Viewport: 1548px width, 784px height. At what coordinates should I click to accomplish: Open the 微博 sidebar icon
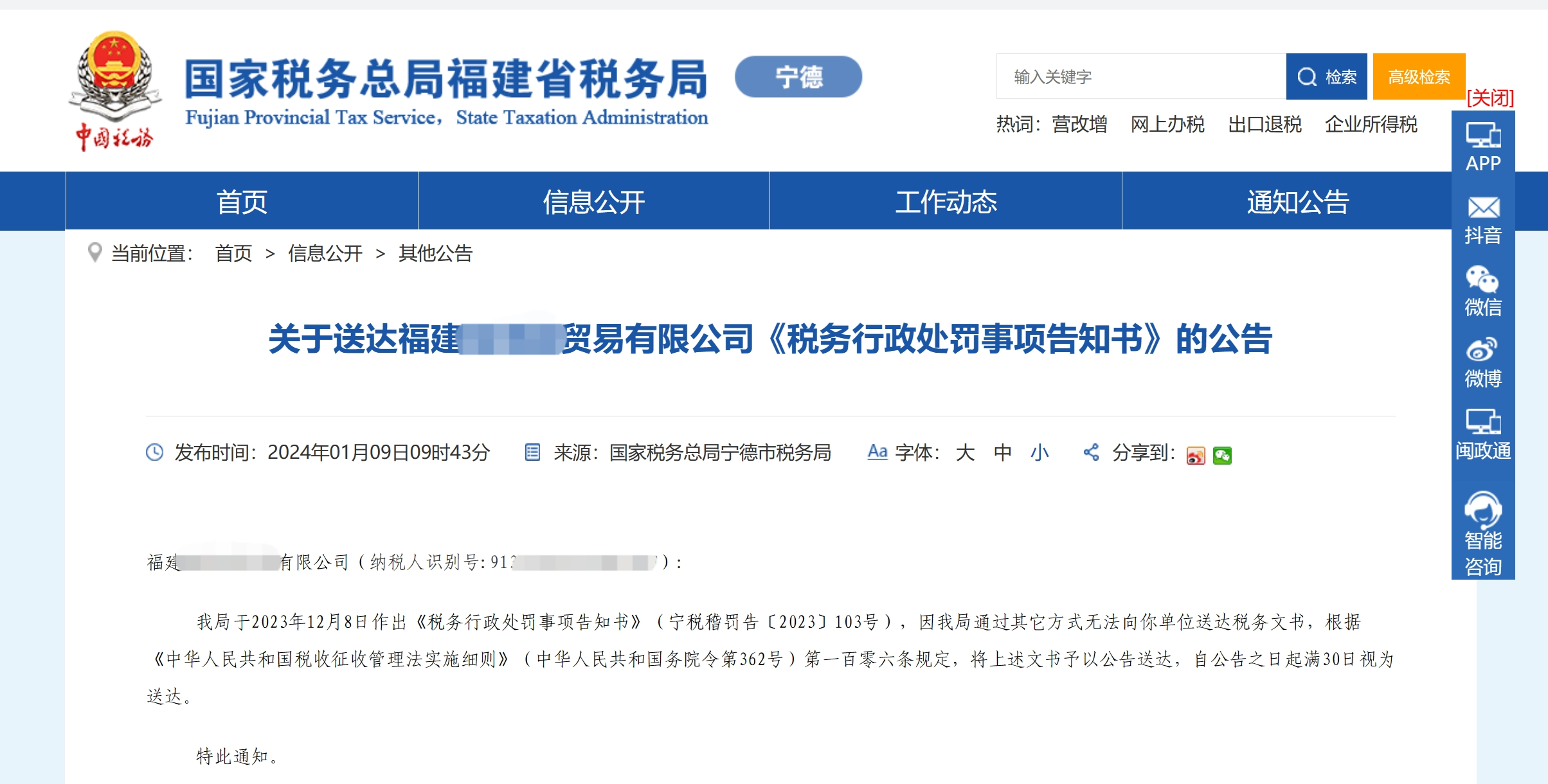click(1482, 350)
